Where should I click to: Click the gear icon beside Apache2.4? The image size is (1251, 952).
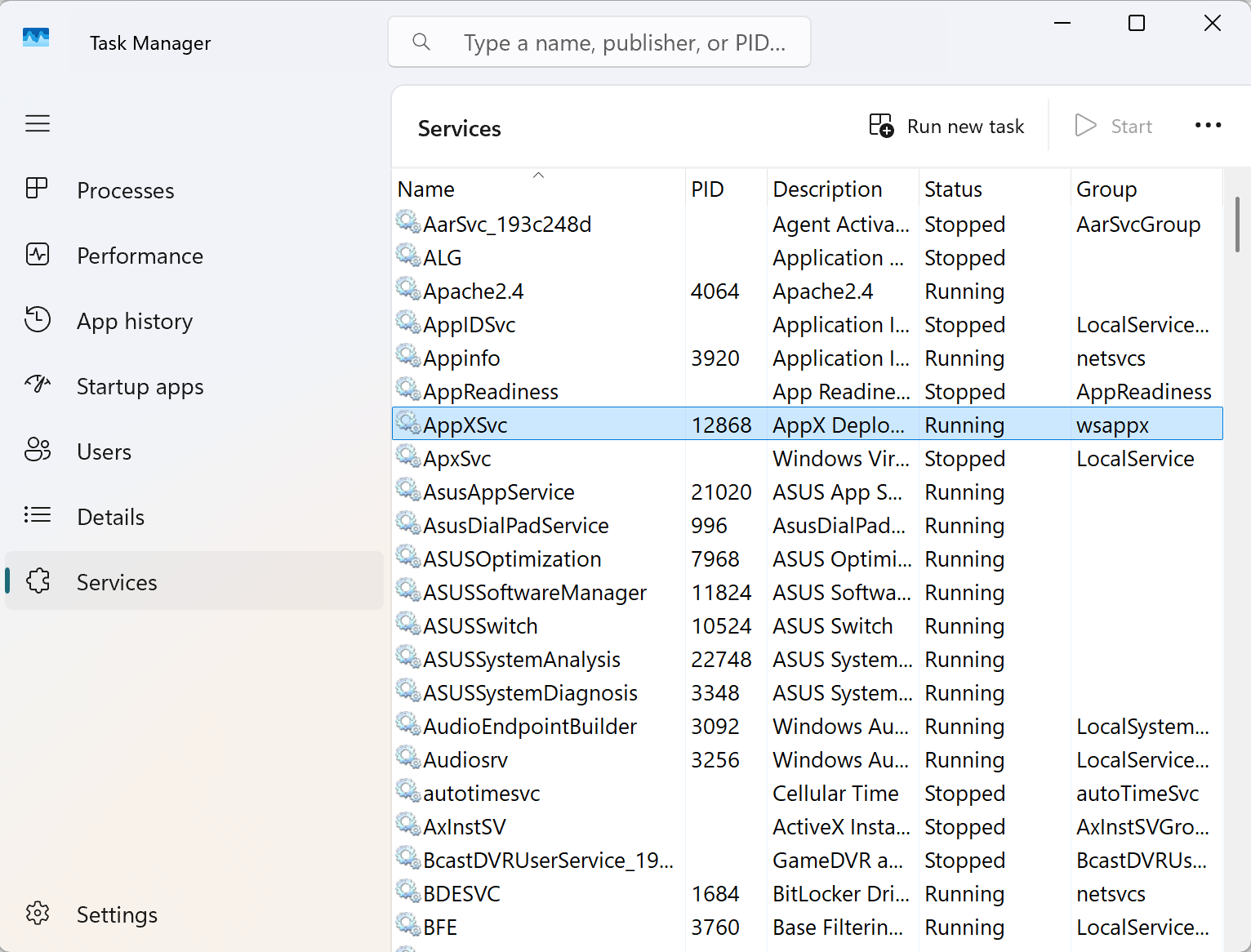coord(408,289)
